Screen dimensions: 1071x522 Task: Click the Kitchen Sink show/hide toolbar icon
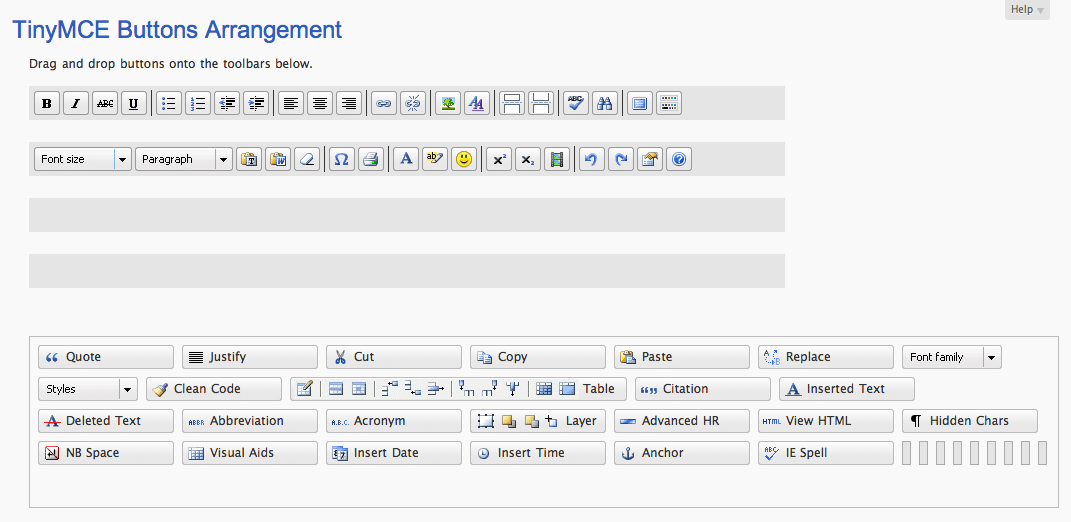pos(669,103)
